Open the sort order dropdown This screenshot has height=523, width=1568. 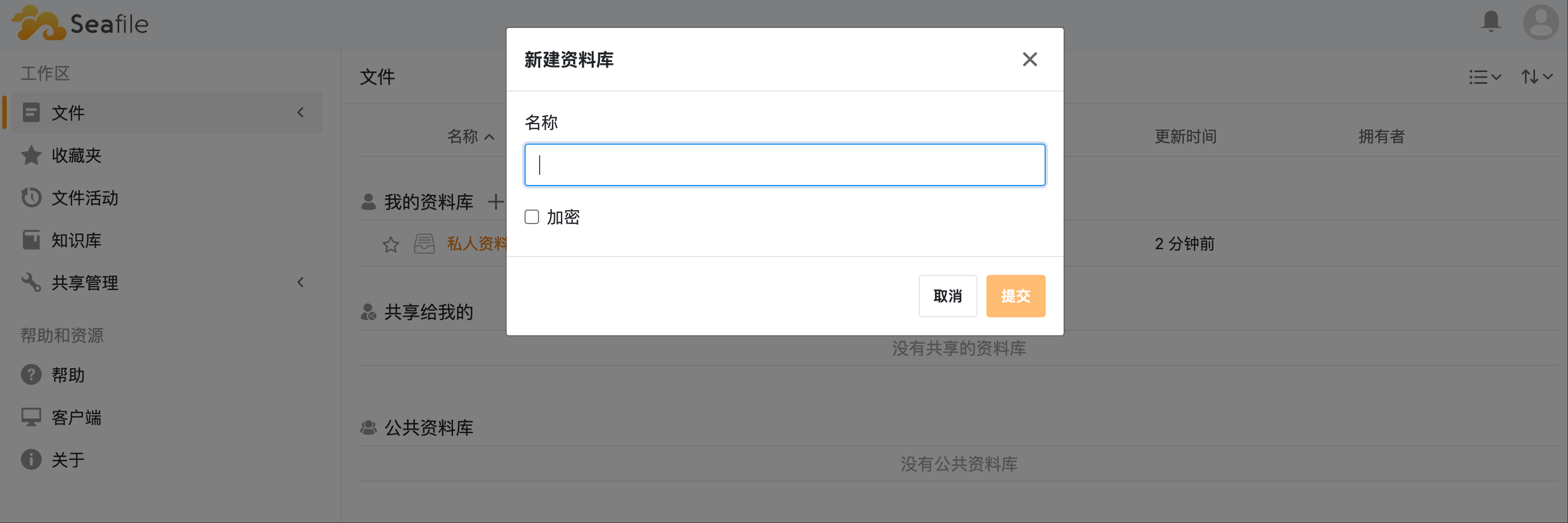[1536, 77]
